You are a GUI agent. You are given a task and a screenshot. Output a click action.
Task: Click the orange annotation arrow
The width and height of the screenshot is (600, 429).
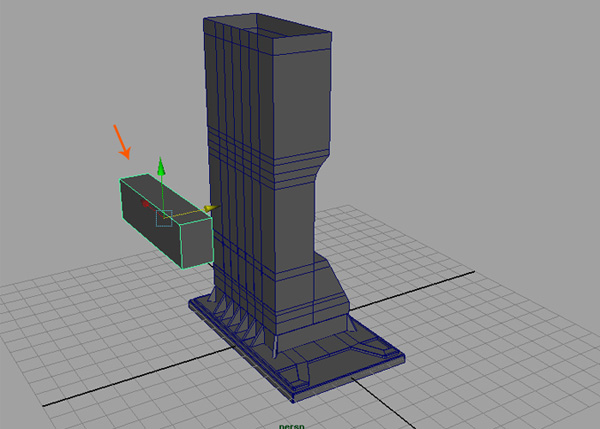[x=123, y=142]
